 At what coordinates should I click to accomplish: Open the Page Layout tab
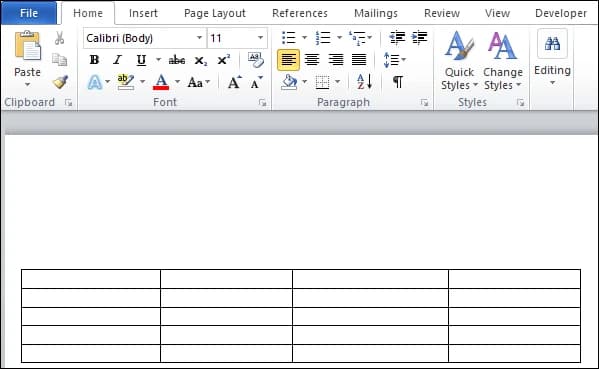215,13
